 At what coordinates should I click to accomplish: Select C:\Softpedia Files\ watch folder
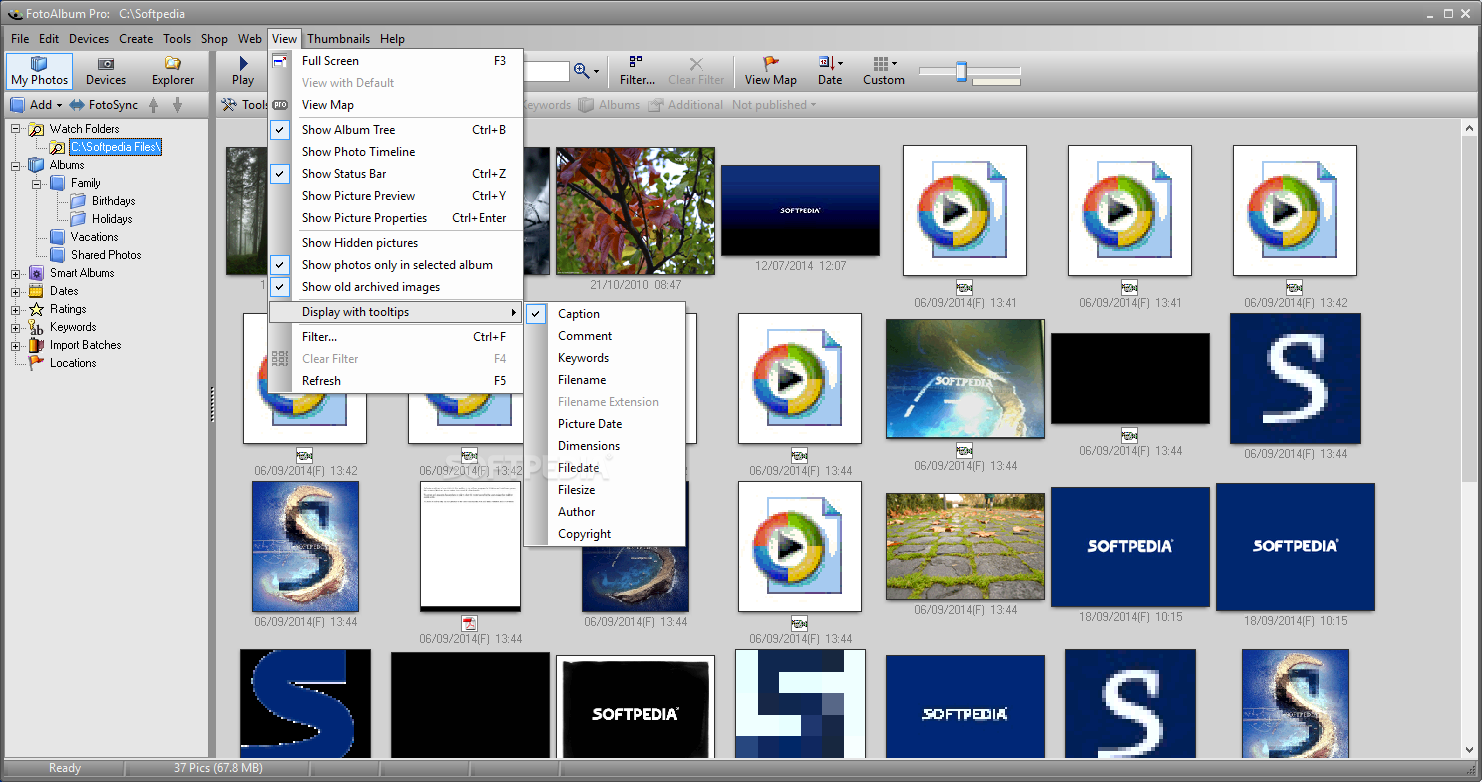click(115, 147)
